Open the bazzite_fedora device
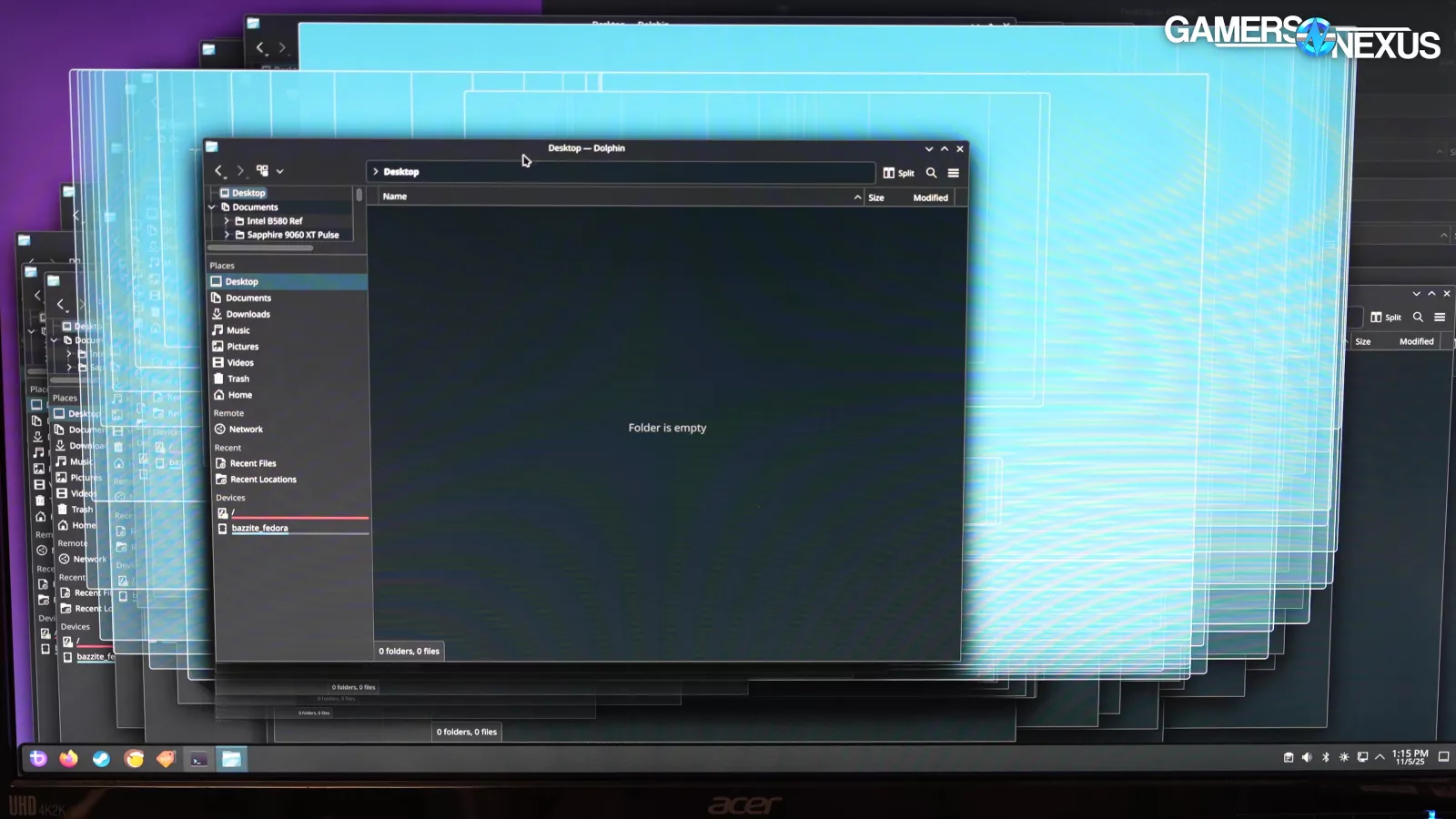This screenshot has height=819, width=1456. click(x=259, y=528)
